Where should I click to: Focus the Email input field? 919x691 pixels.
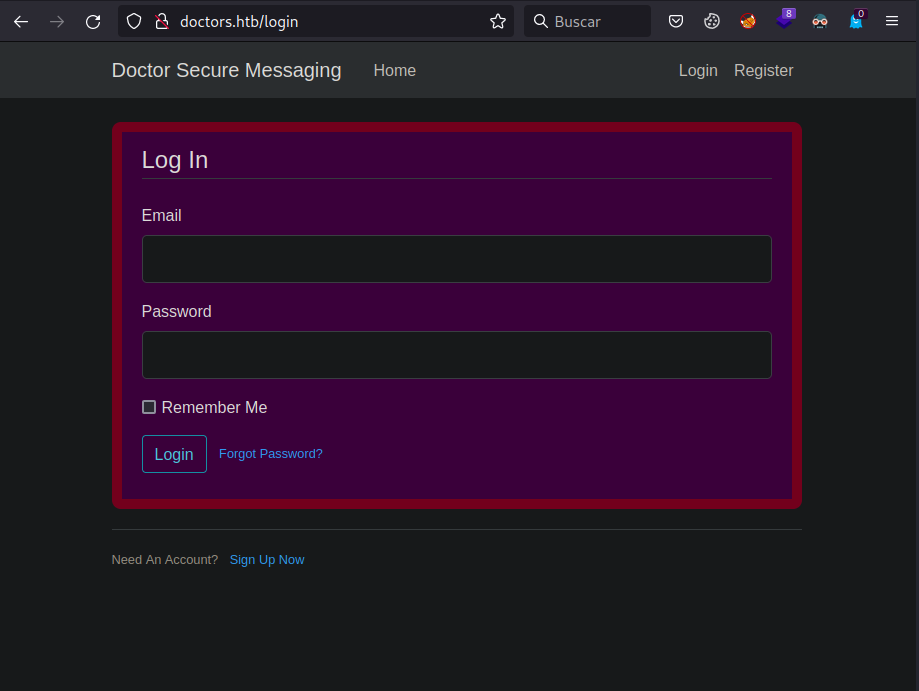pos(456,259)
